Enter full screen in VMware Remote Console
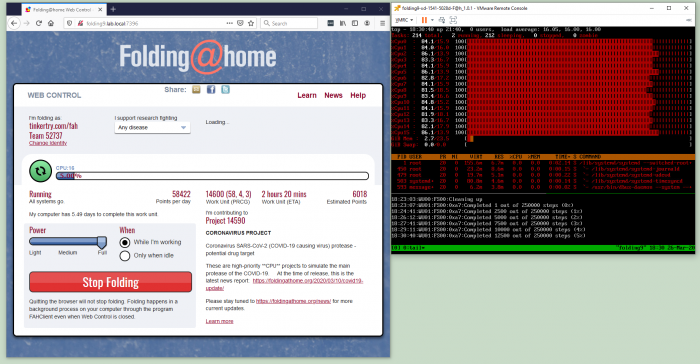 point(454,20)
